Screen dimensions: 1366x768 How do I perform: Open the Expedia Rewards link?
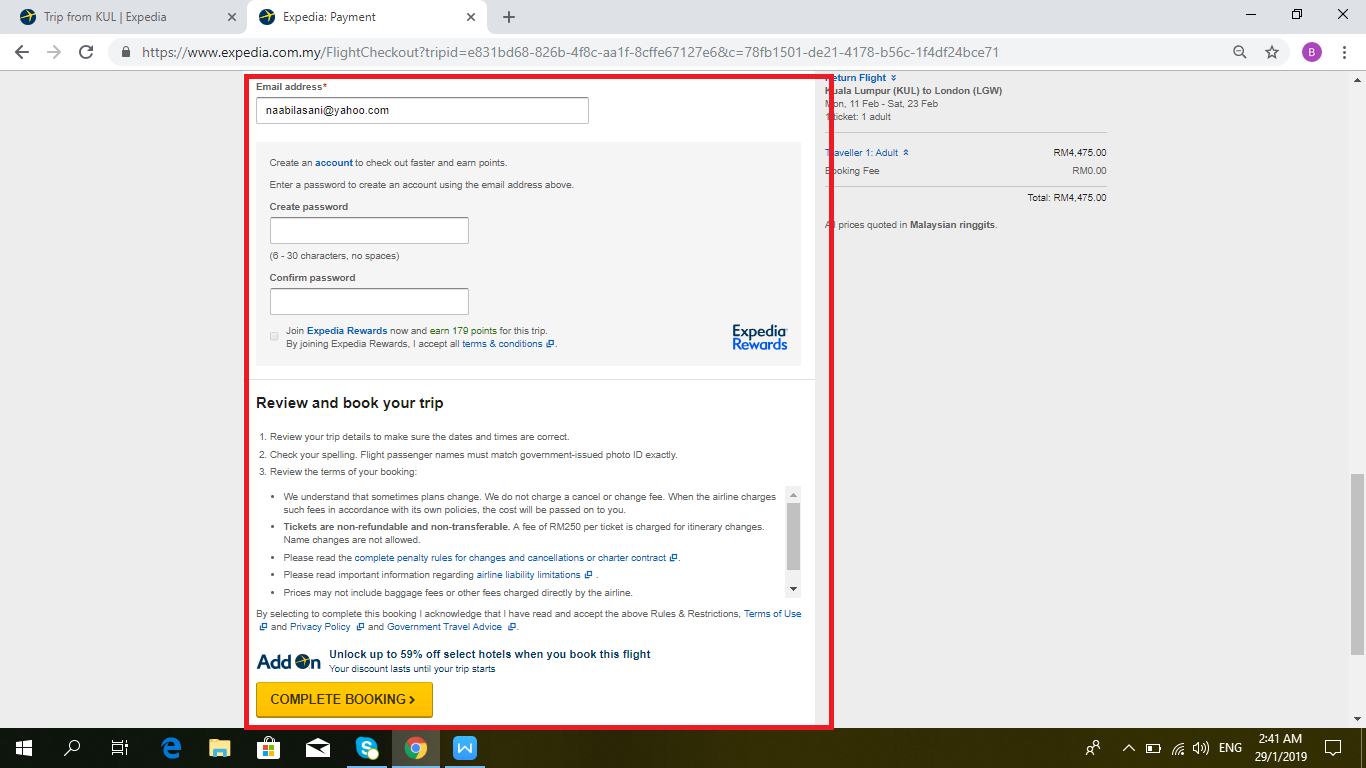347,330
